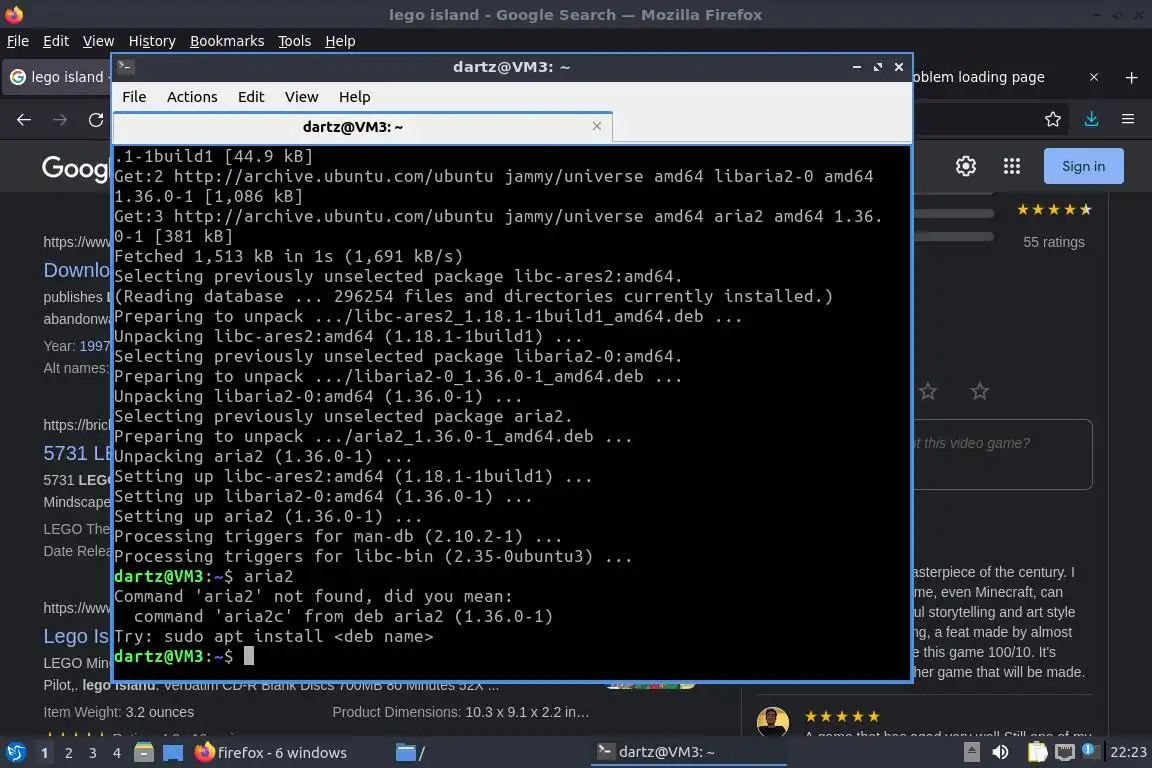Bookmark this page with the star icon

pyautogui.click(x=1053, y=119)
